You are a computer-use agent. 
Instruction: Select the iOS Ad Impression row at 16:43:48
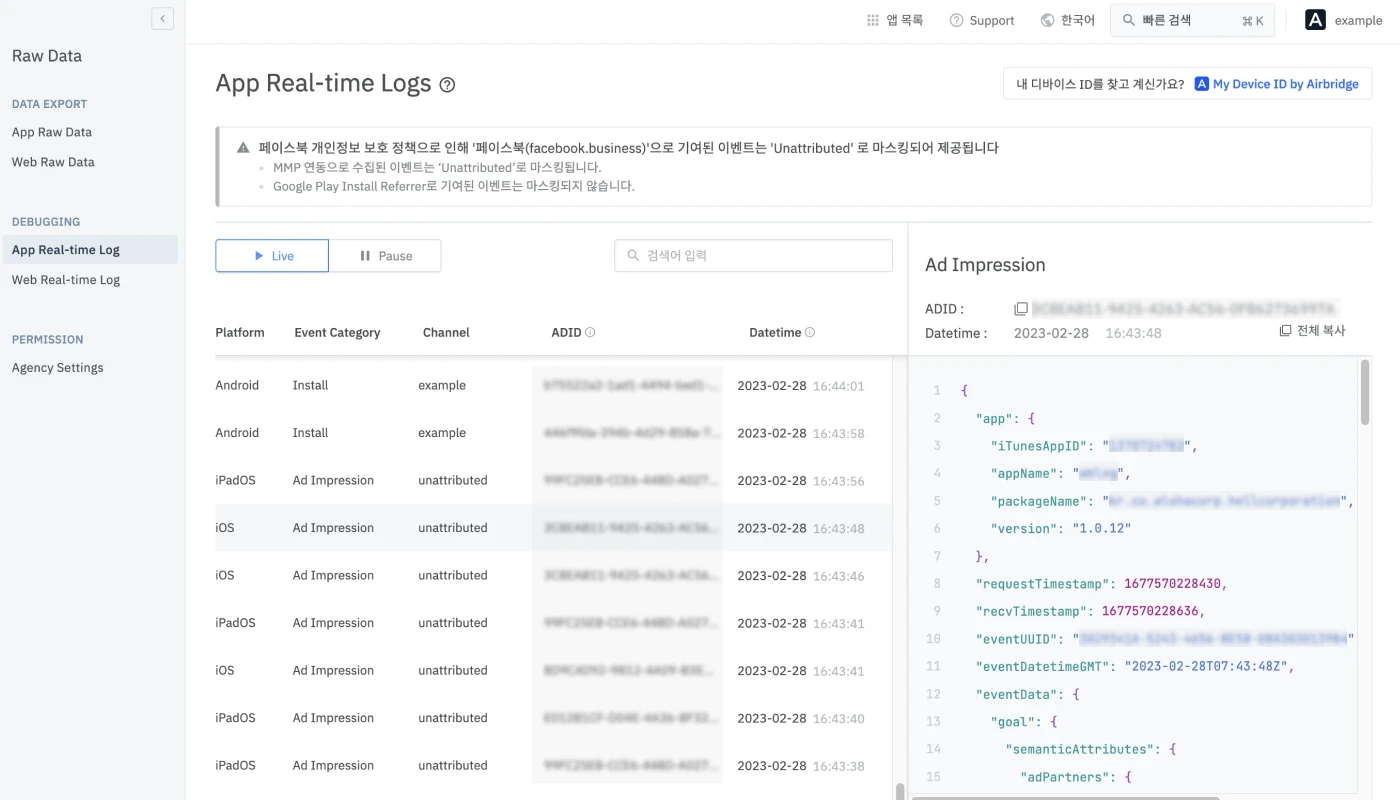(553, 528)
